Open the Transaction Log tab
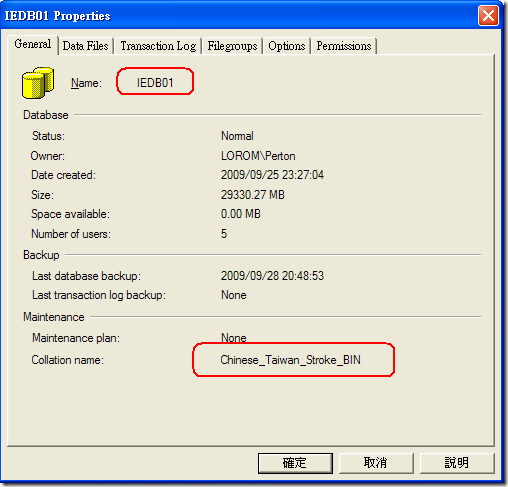This screenshot has height=487, width=508. 158,46
